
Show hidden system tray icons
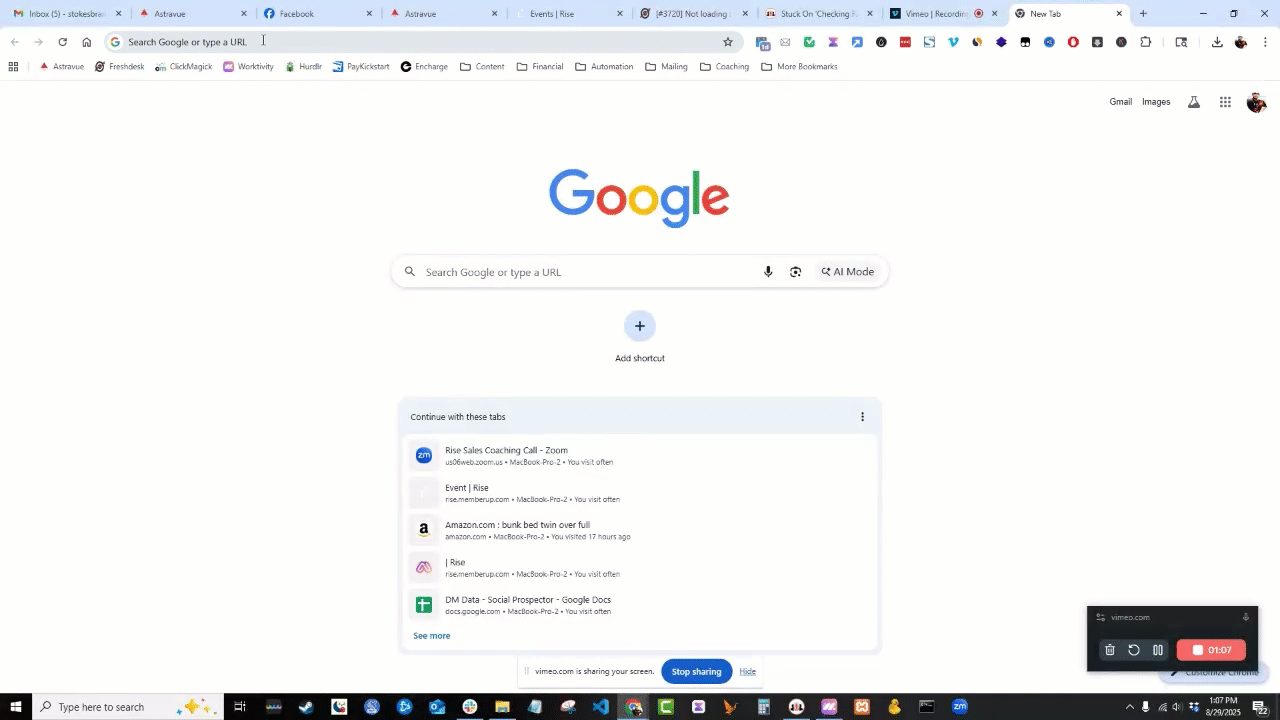[1130, 707]
